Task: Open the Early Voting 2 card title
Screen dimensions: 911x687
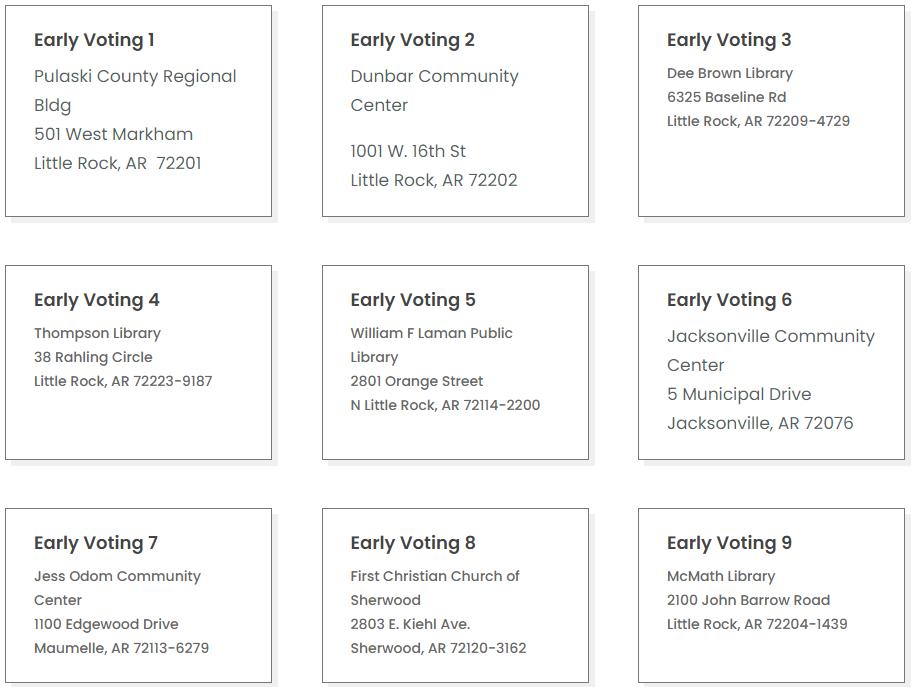Action: (412, 40)
